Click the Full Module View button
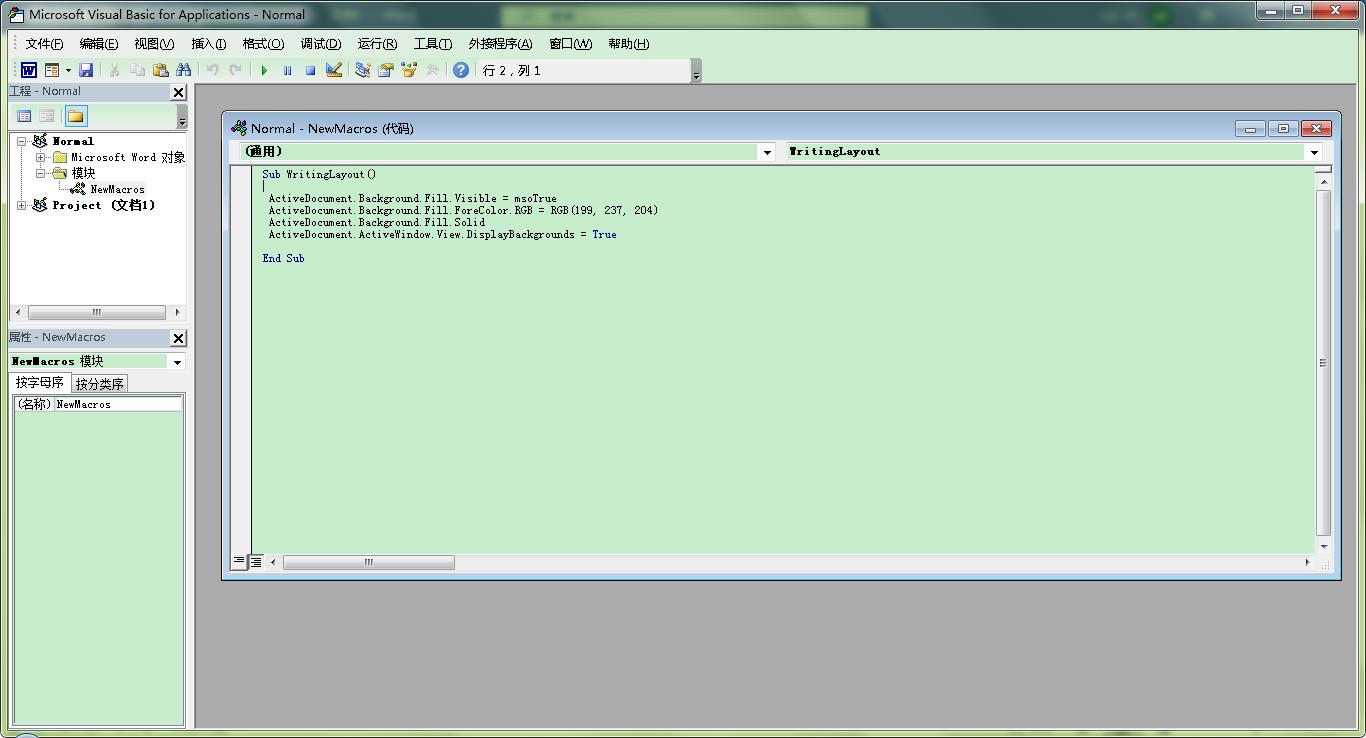Viewport: 1366px width, 738px height. tap(256, 562)
